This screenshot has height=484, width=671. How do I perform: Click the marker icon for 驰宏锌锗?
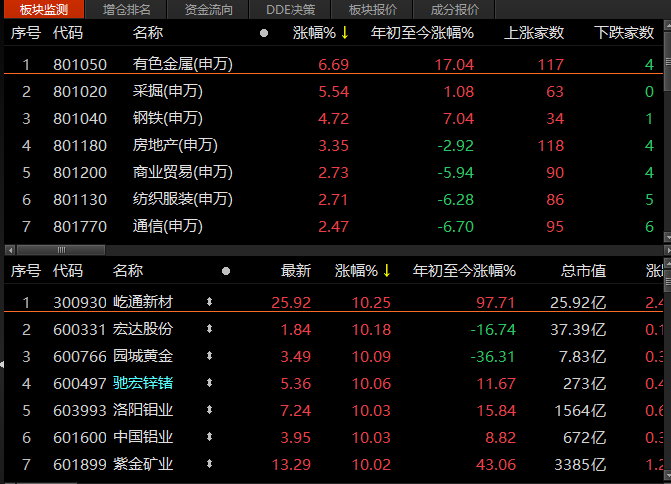click(209, 383)
